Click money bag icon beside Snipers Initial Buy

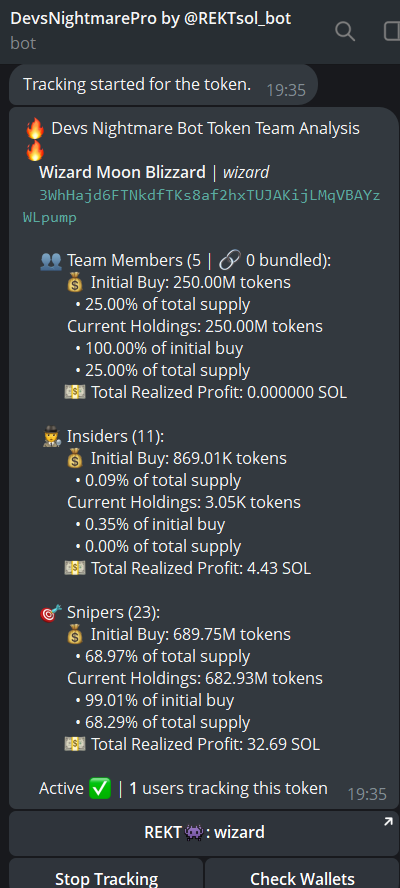75,635
